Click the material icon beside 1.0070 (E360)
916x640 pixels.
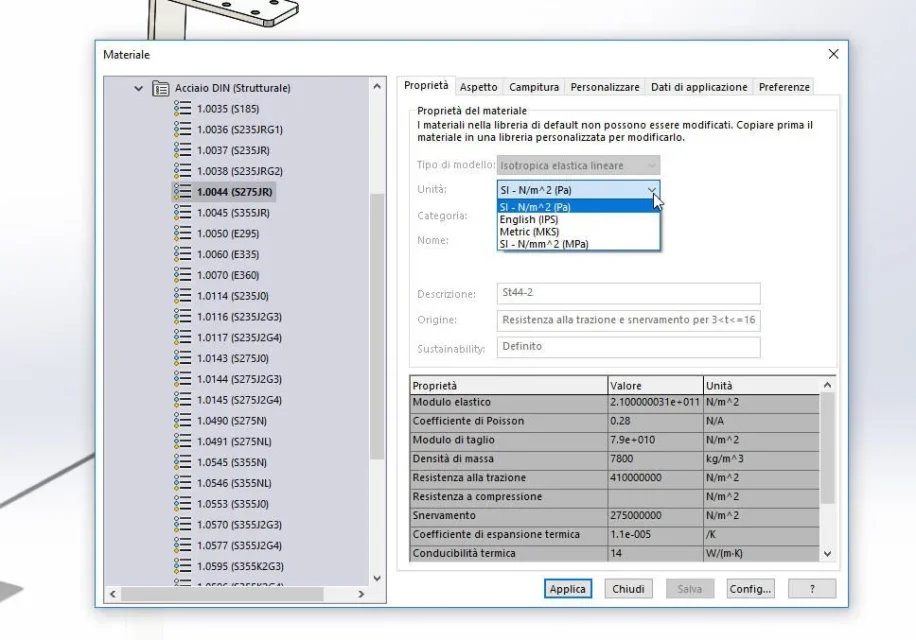[x=182, y=275]
